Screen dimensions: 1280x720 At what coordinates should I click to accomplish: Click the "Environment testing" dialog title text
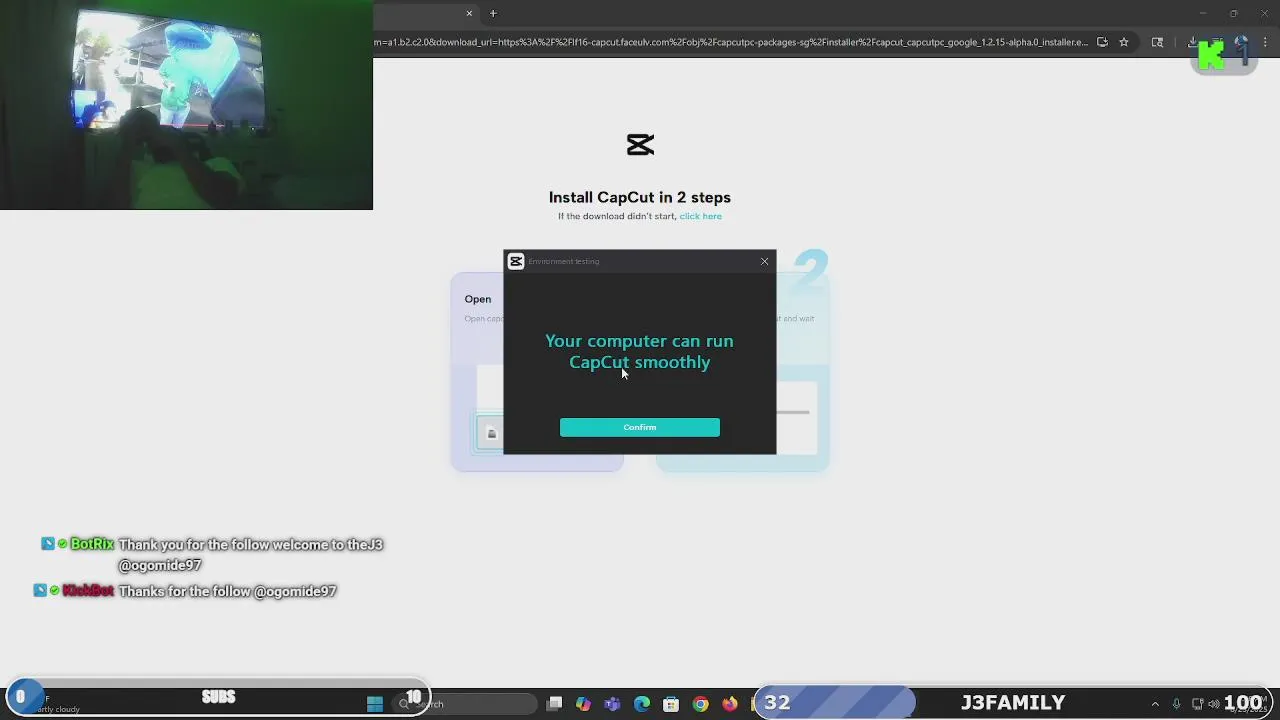(x=564, y=261)
